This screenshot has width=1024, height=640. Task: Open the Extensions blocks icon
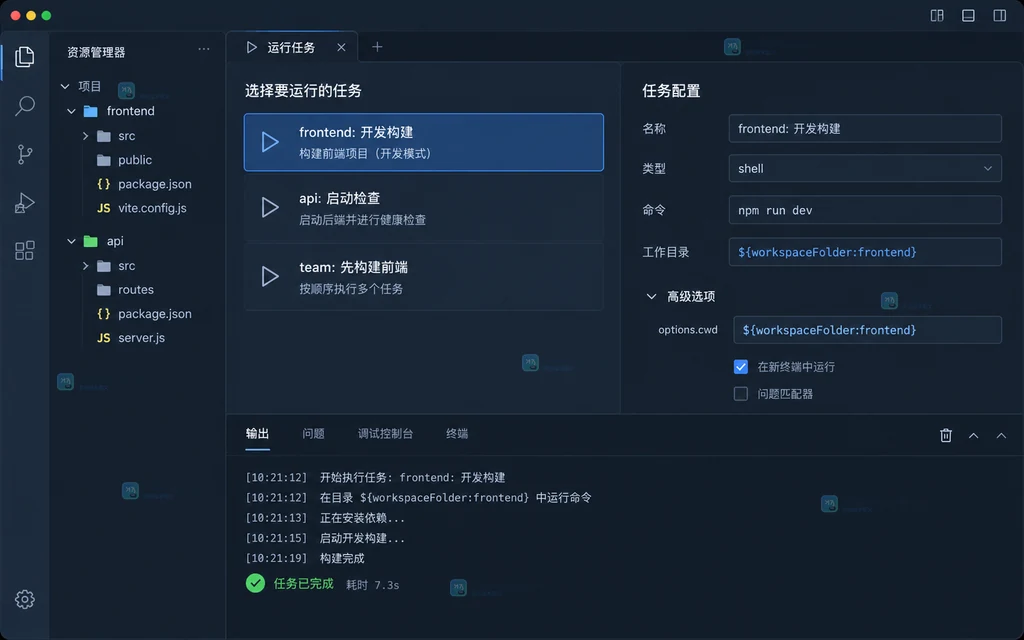(x=24, y=251)
